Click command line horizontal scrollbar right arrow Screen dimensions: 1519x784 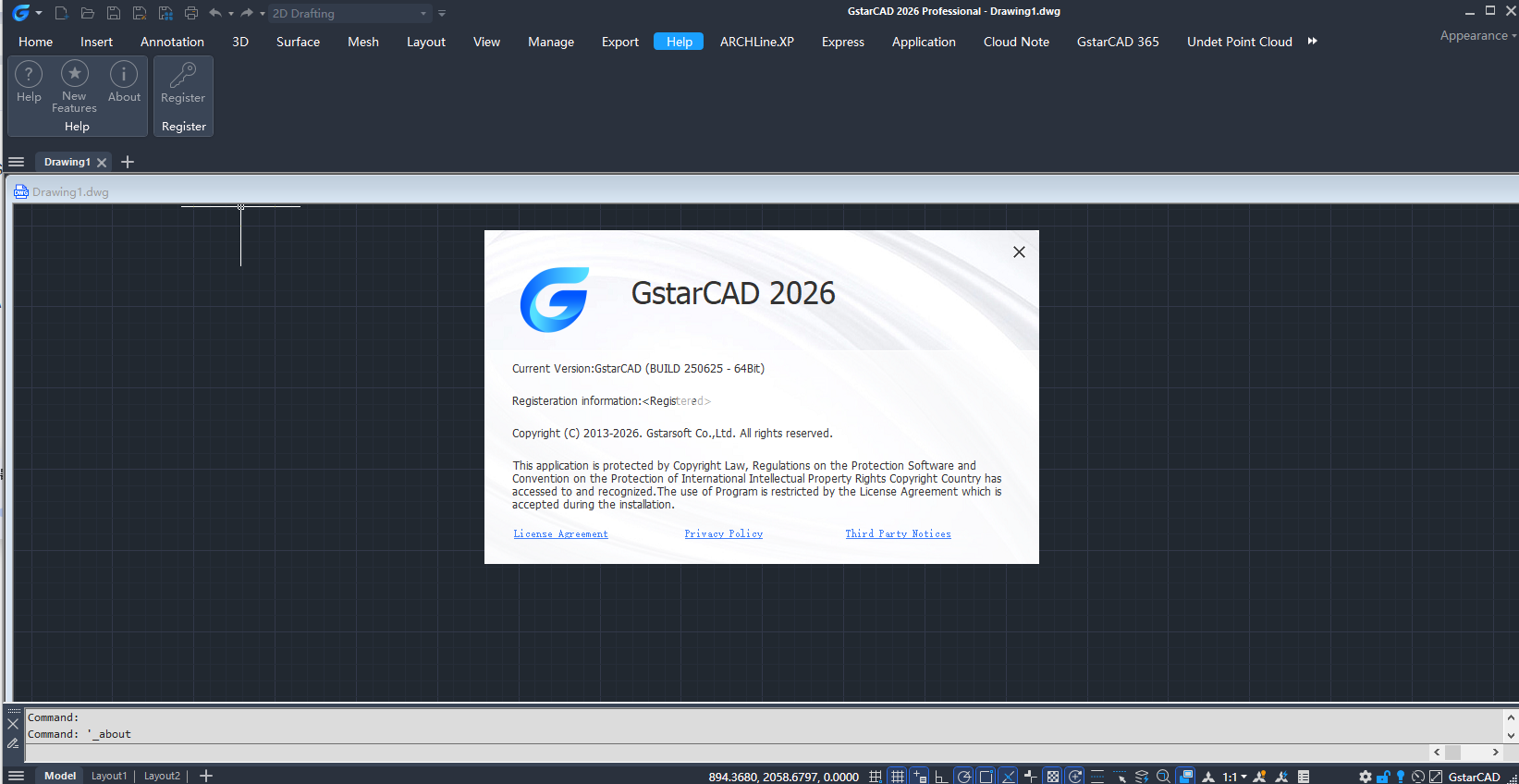point(1495,753)
